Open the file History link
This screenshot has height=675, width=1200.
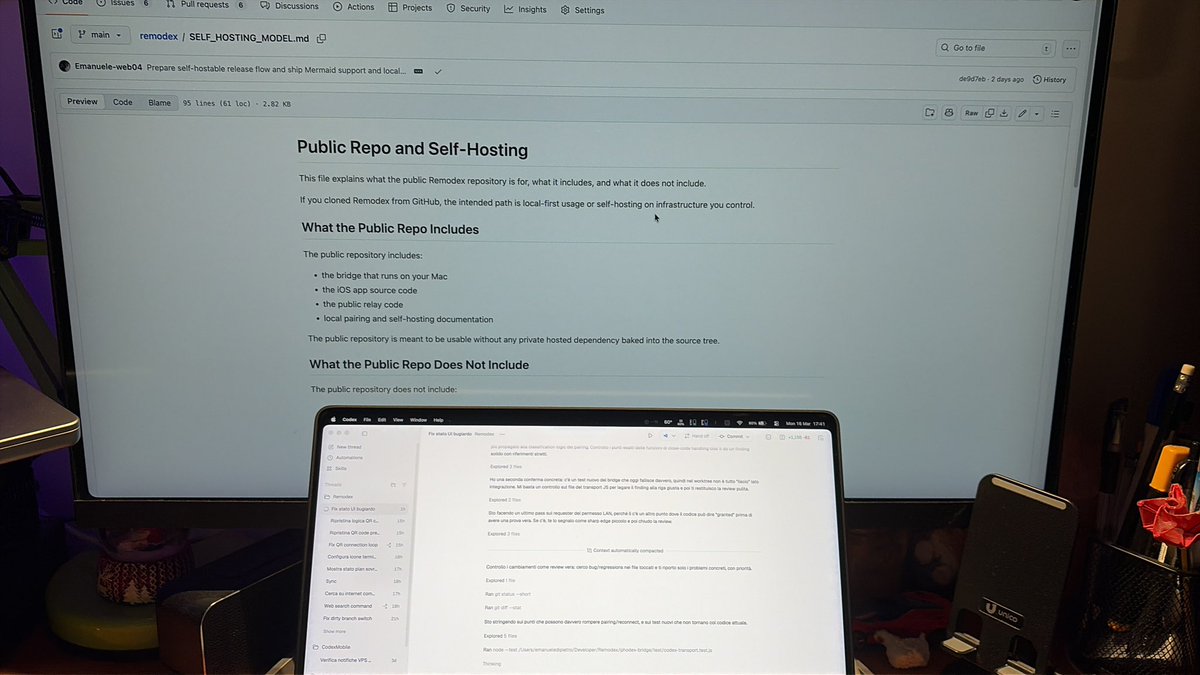tap(1049, 79)
